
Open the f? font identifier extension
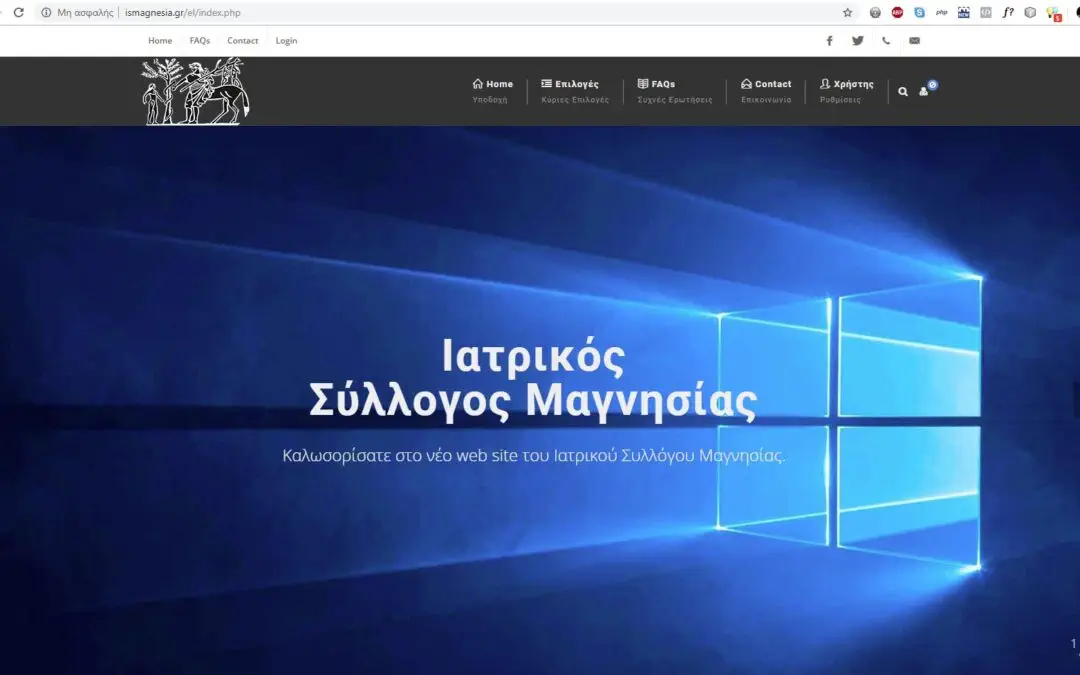[1008, 12]
